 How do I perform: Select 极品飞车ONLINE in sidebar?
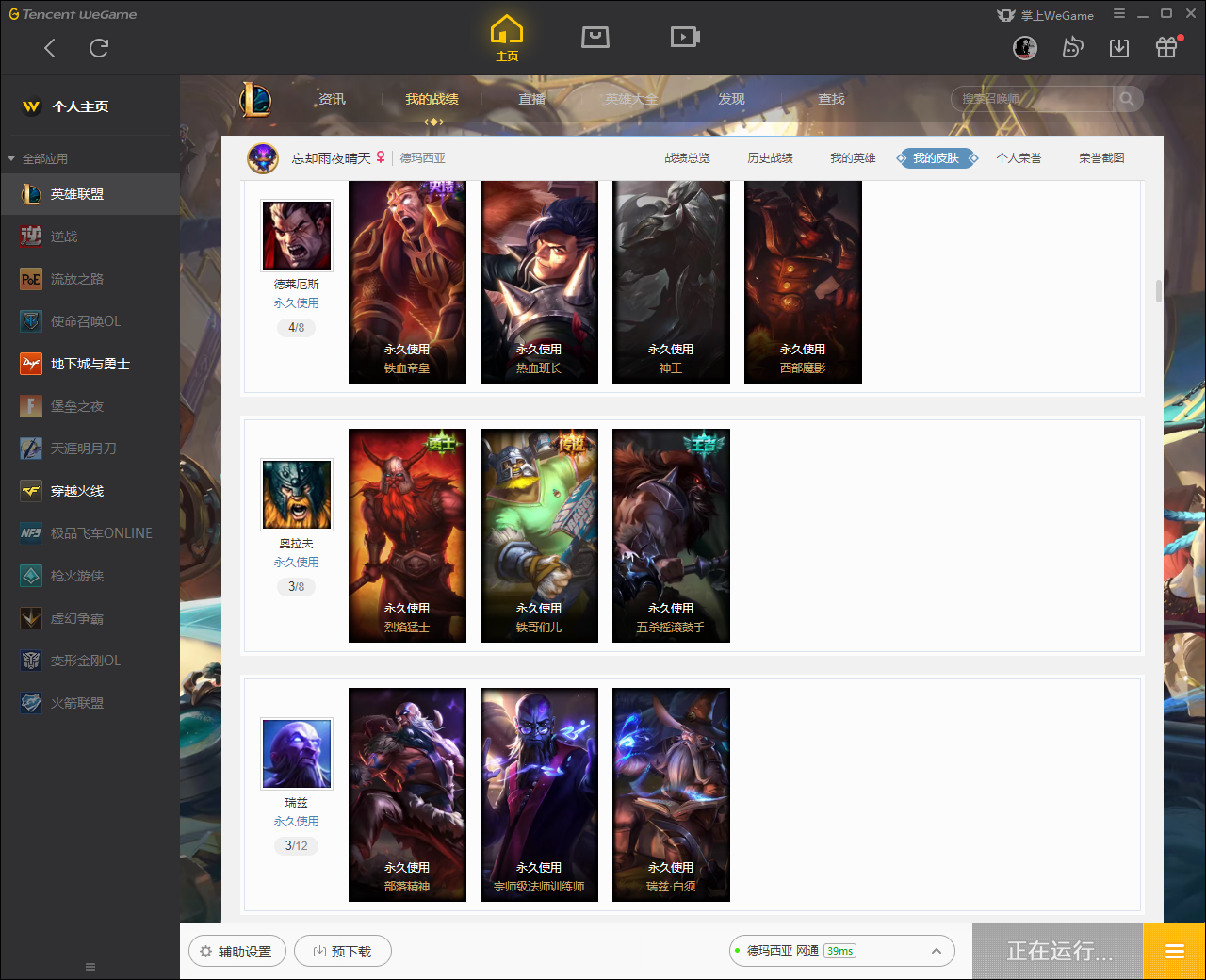point(90,533)
